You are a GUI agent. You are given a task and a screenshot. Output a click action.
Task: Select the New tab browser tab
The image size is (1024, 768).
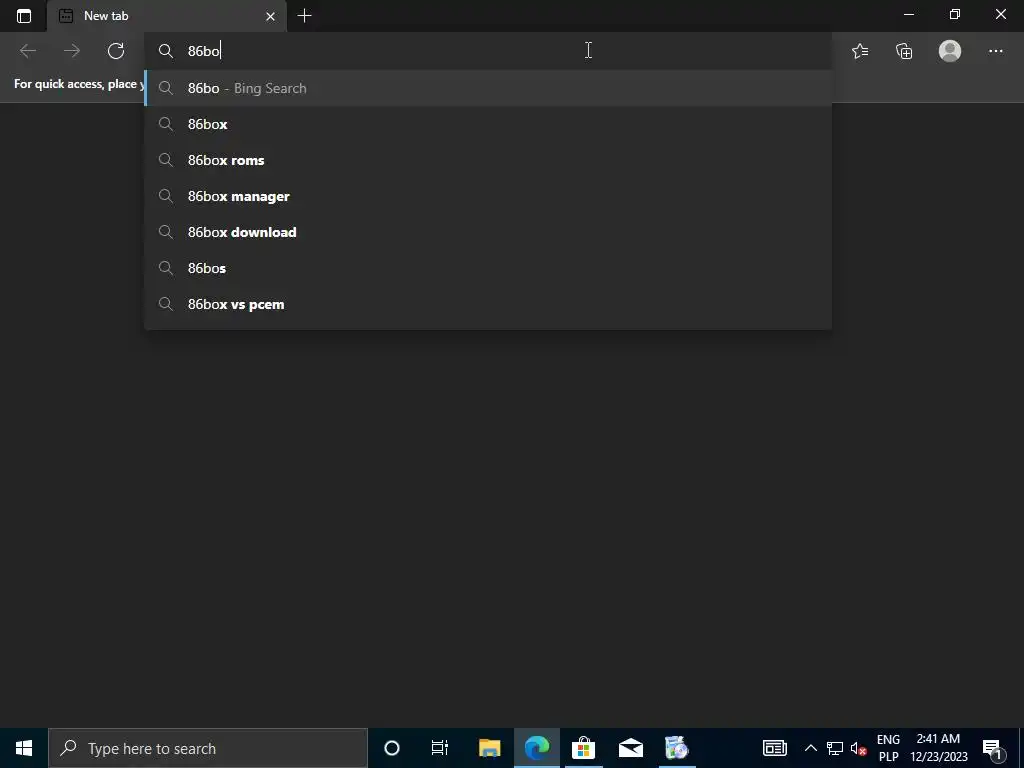tap(167, 16)
